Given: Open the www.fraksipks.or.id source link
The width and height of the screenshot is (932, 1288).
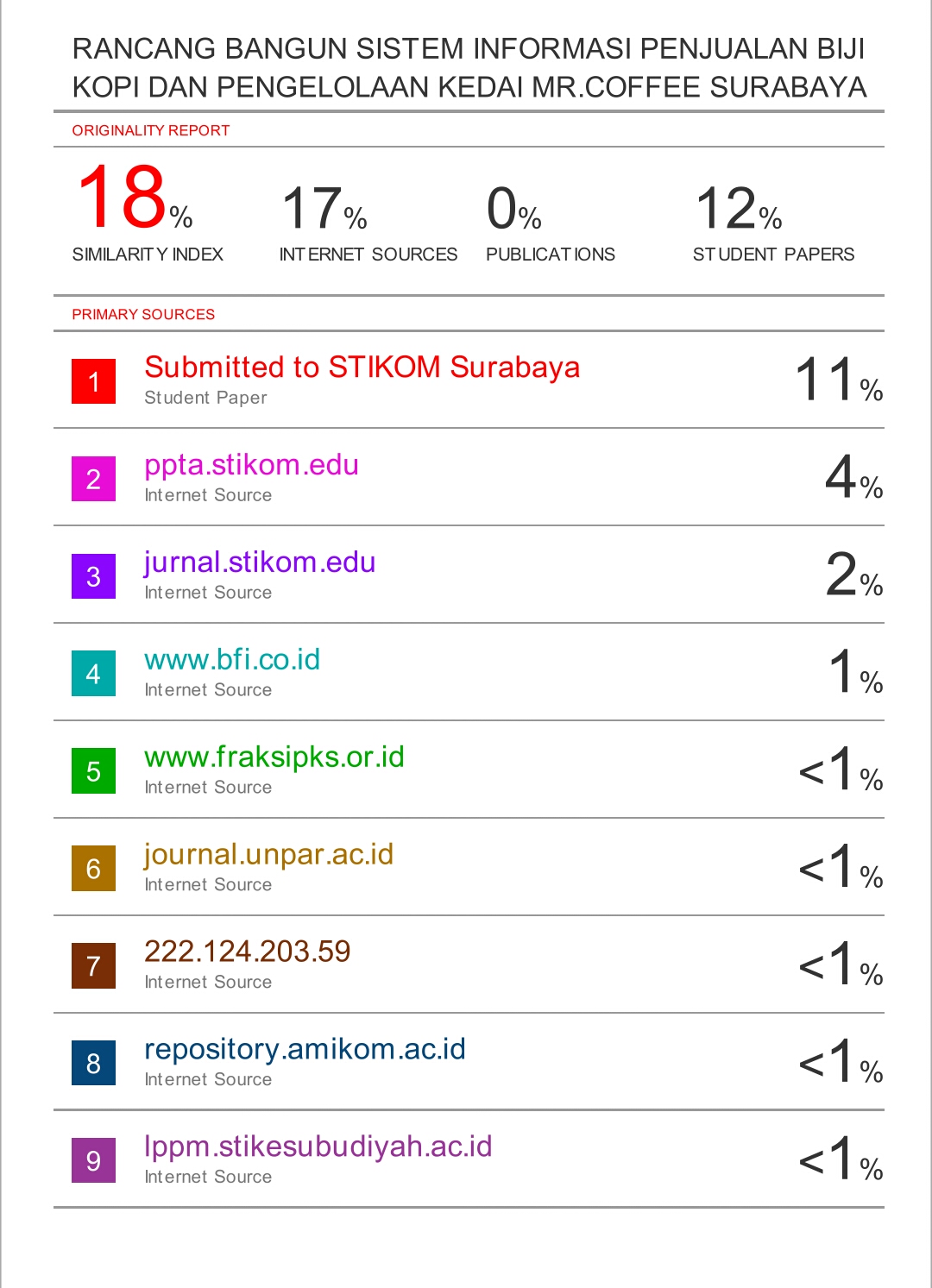Looking at the screenshot, I should coord(274,757).
